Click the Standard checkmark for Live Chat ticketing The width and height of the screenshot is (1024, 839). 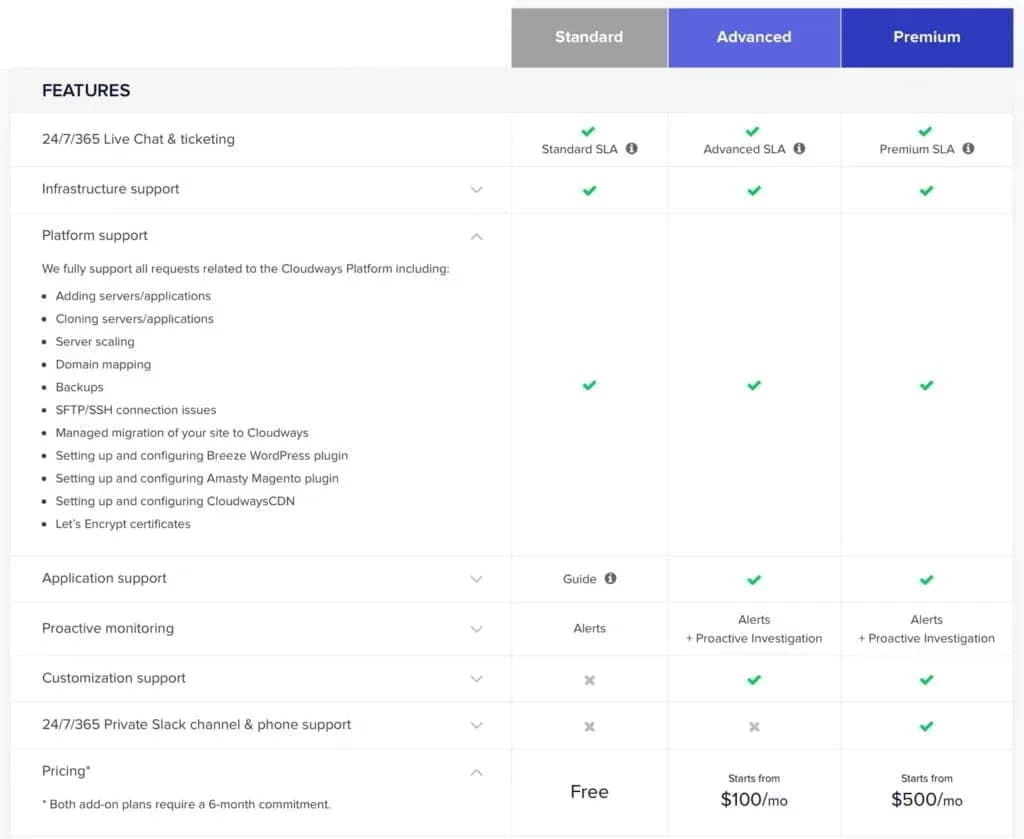click(x=589, y=131)
